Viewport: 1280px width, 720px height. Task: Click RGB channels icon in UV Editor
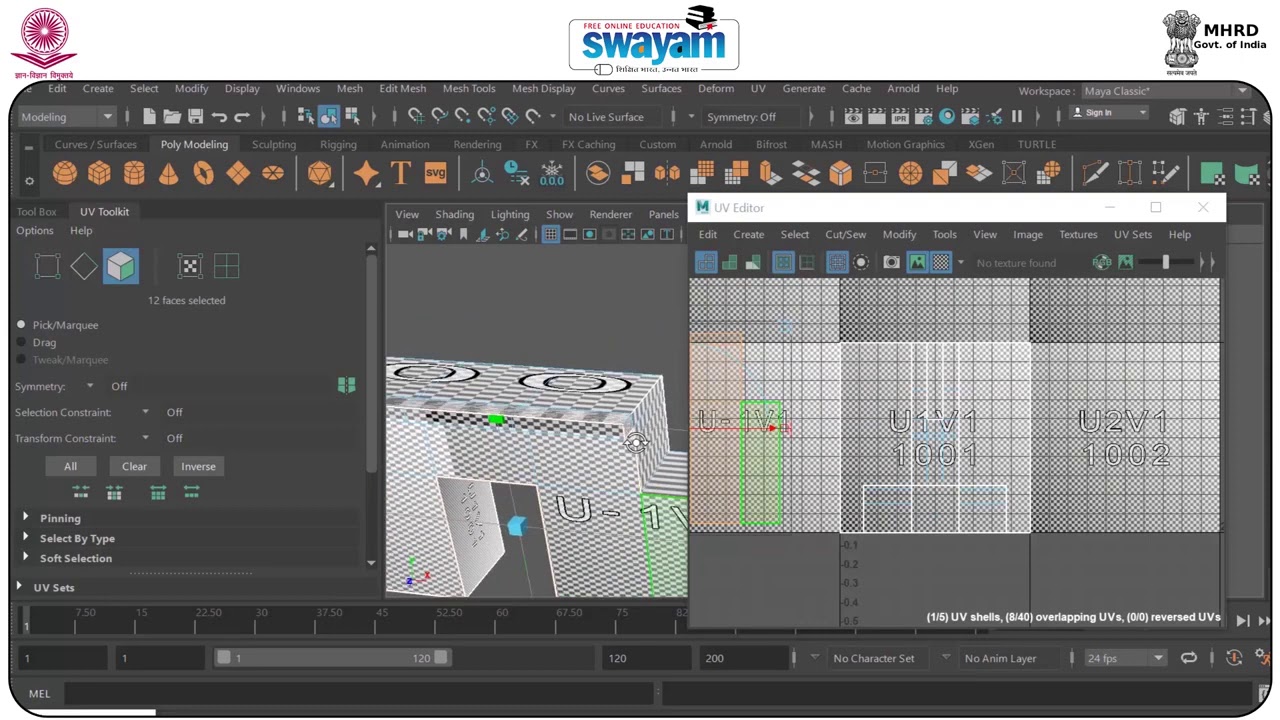pyautogui.click(x=1102, y=263)
